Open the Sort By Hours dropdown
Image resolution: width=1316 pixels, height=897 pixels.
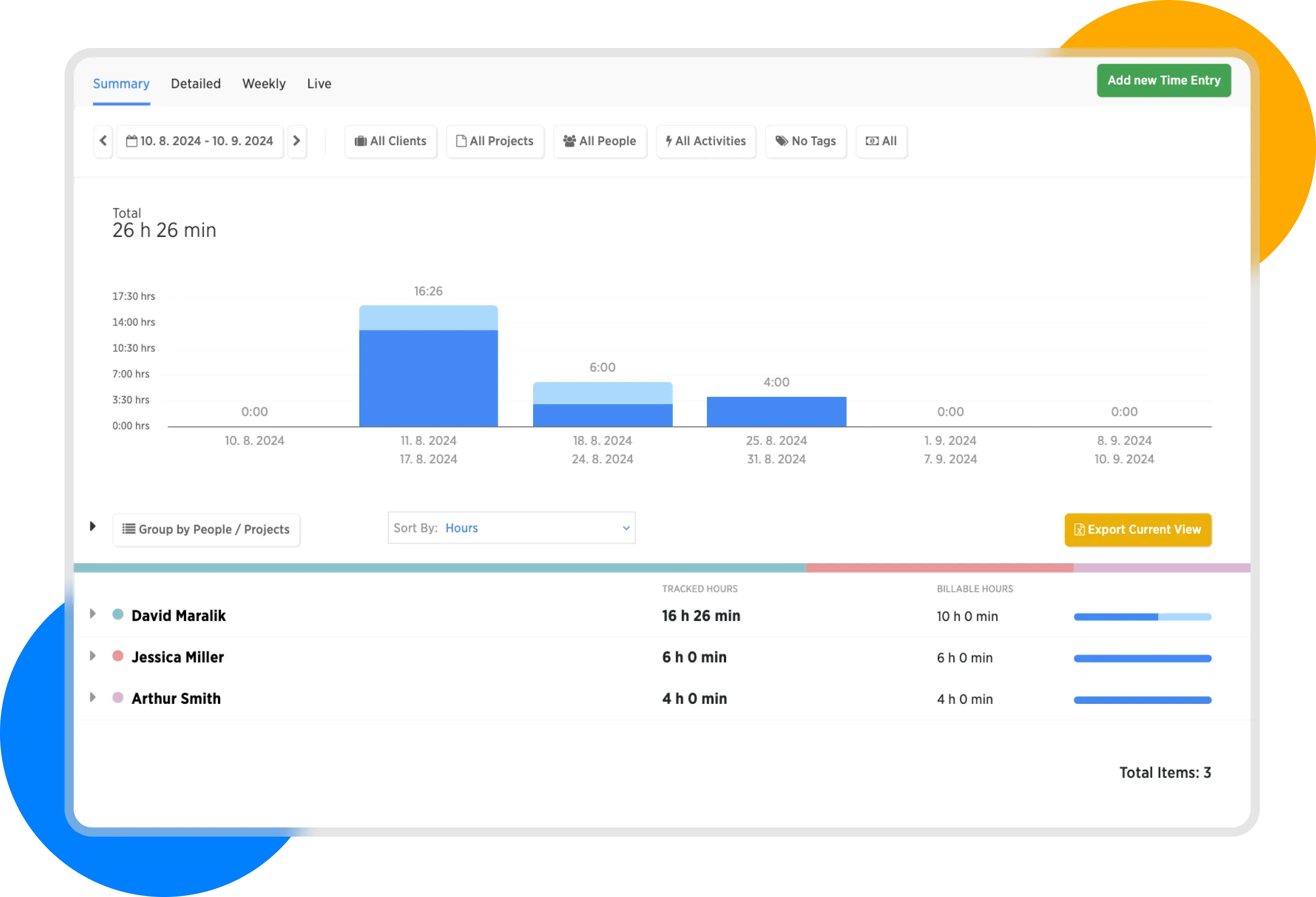(x=511, y=528)
